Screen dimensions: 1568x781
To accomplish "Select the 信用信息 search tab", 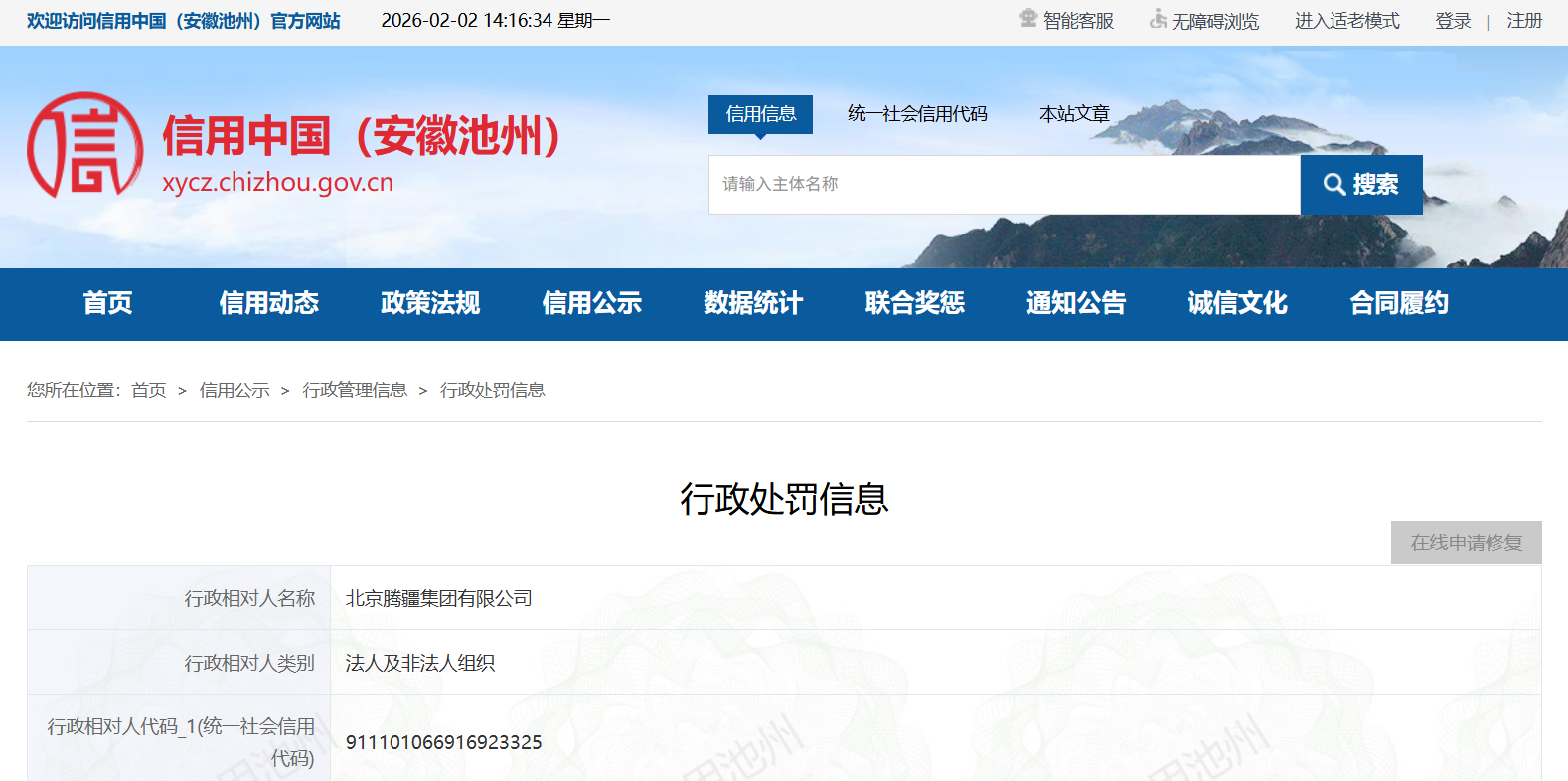I will [760, 114].
